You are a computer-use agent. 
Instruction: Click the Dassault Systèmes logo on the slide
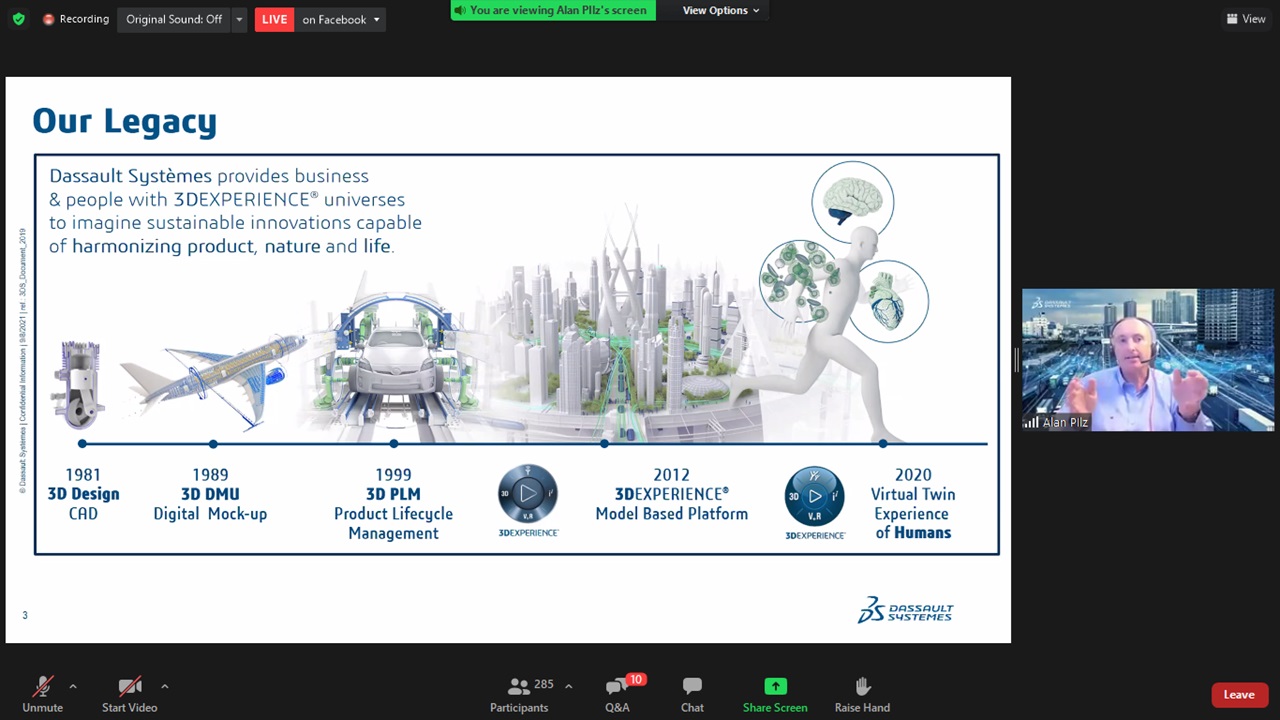coord(905,610)
